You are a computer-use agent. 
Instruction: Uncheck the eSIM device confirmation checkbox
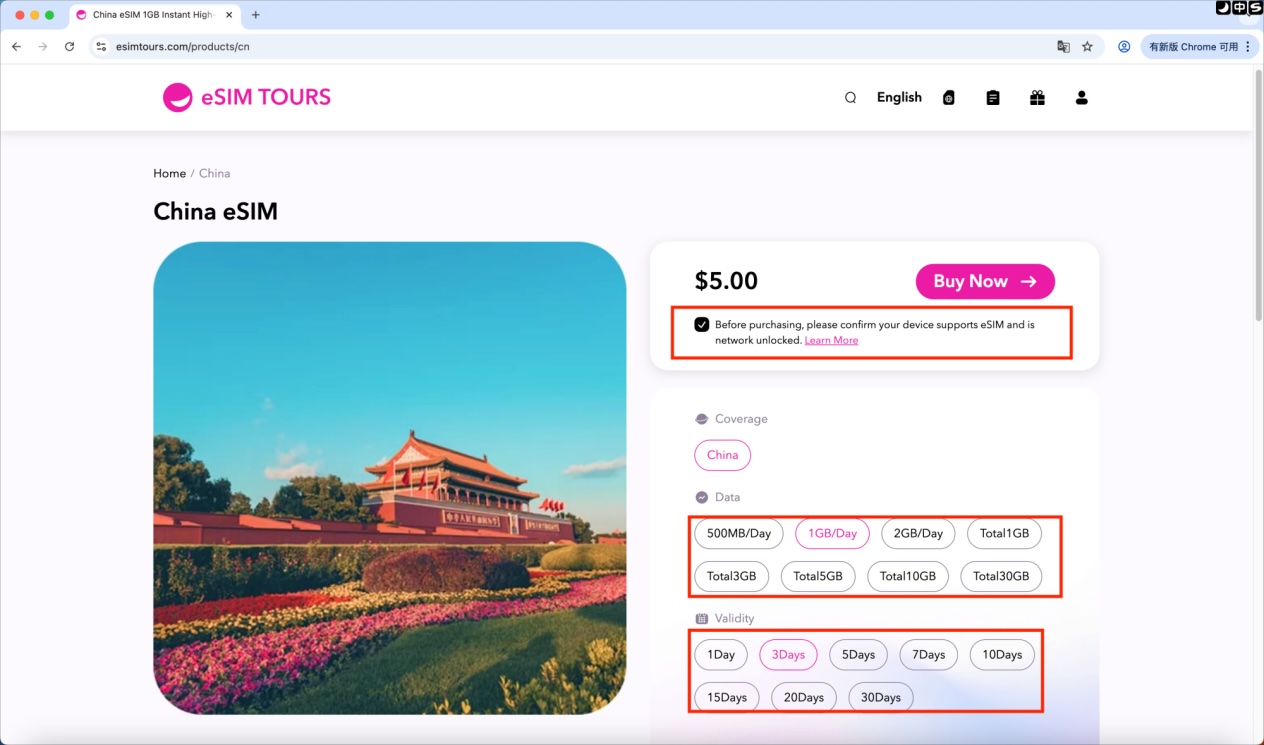click(x=702, y=323)
